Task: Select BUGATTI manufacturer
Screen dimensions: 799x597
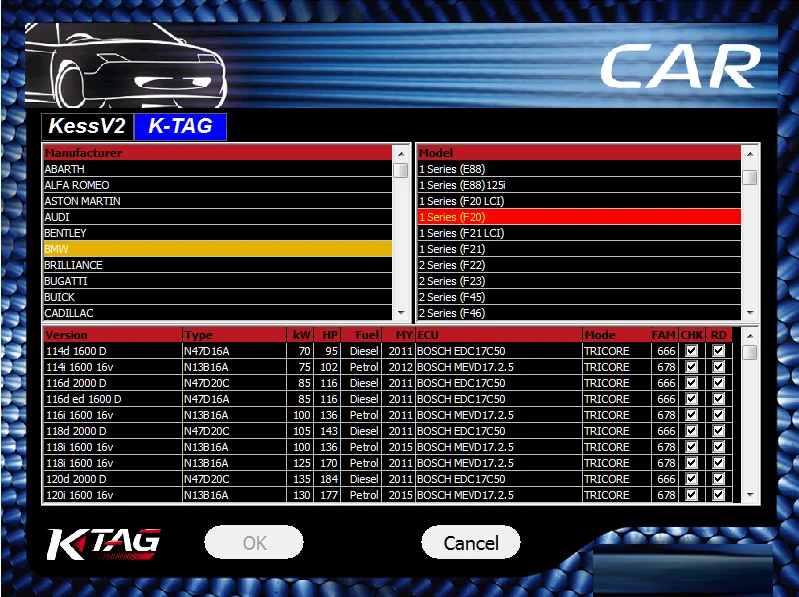Action: click(218, 281)
